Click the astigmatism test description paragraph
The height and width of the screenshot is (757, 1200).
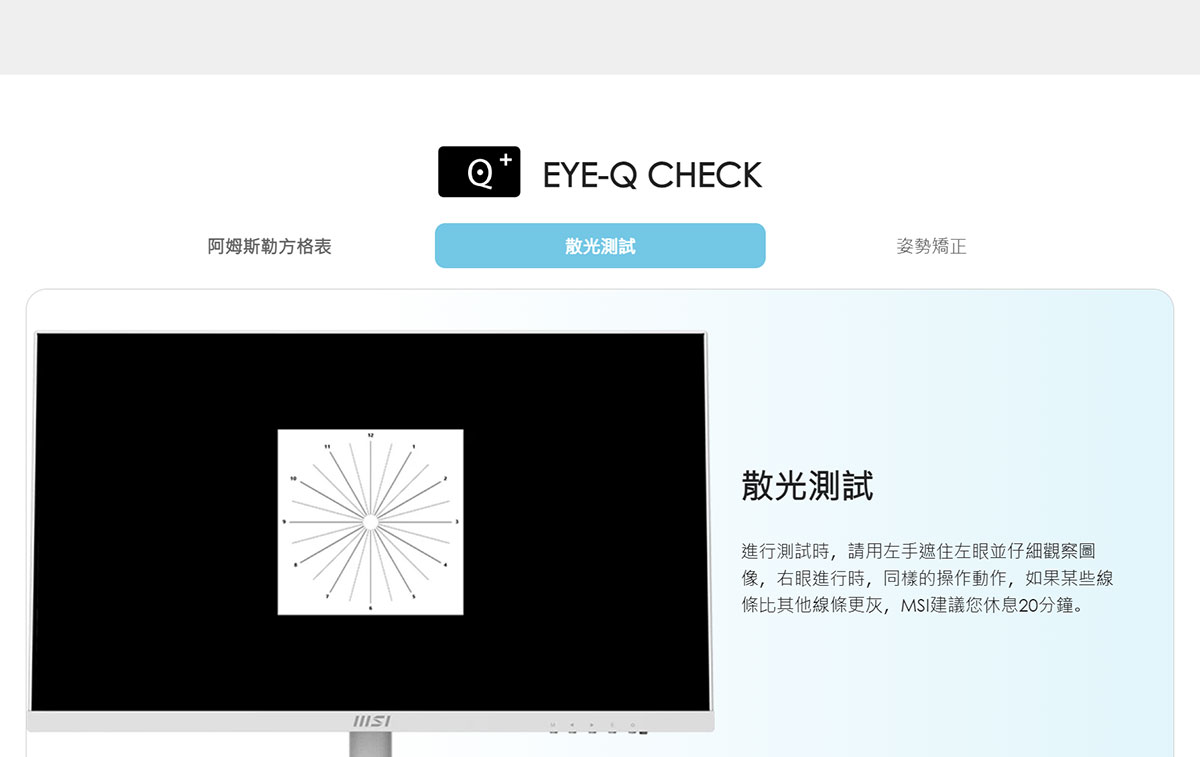[x=928, y=578]
